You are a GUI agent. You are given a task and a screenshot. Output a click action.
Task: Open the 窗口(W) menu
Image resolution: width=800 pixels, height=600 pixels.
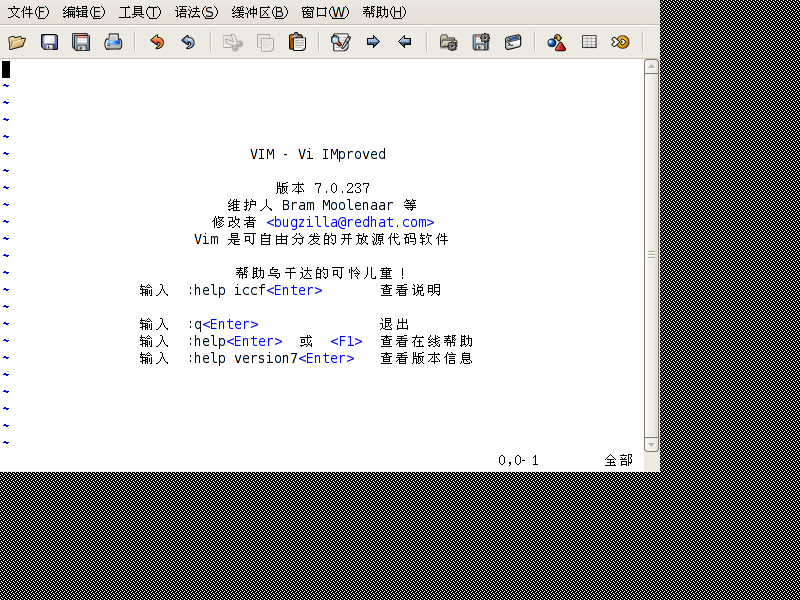tap(325, 12)
